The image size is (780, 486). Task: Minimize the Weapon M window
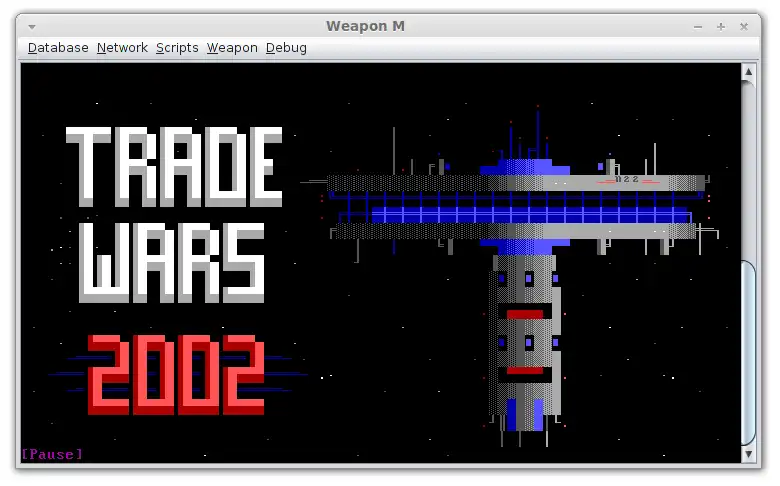coord(698,27)
